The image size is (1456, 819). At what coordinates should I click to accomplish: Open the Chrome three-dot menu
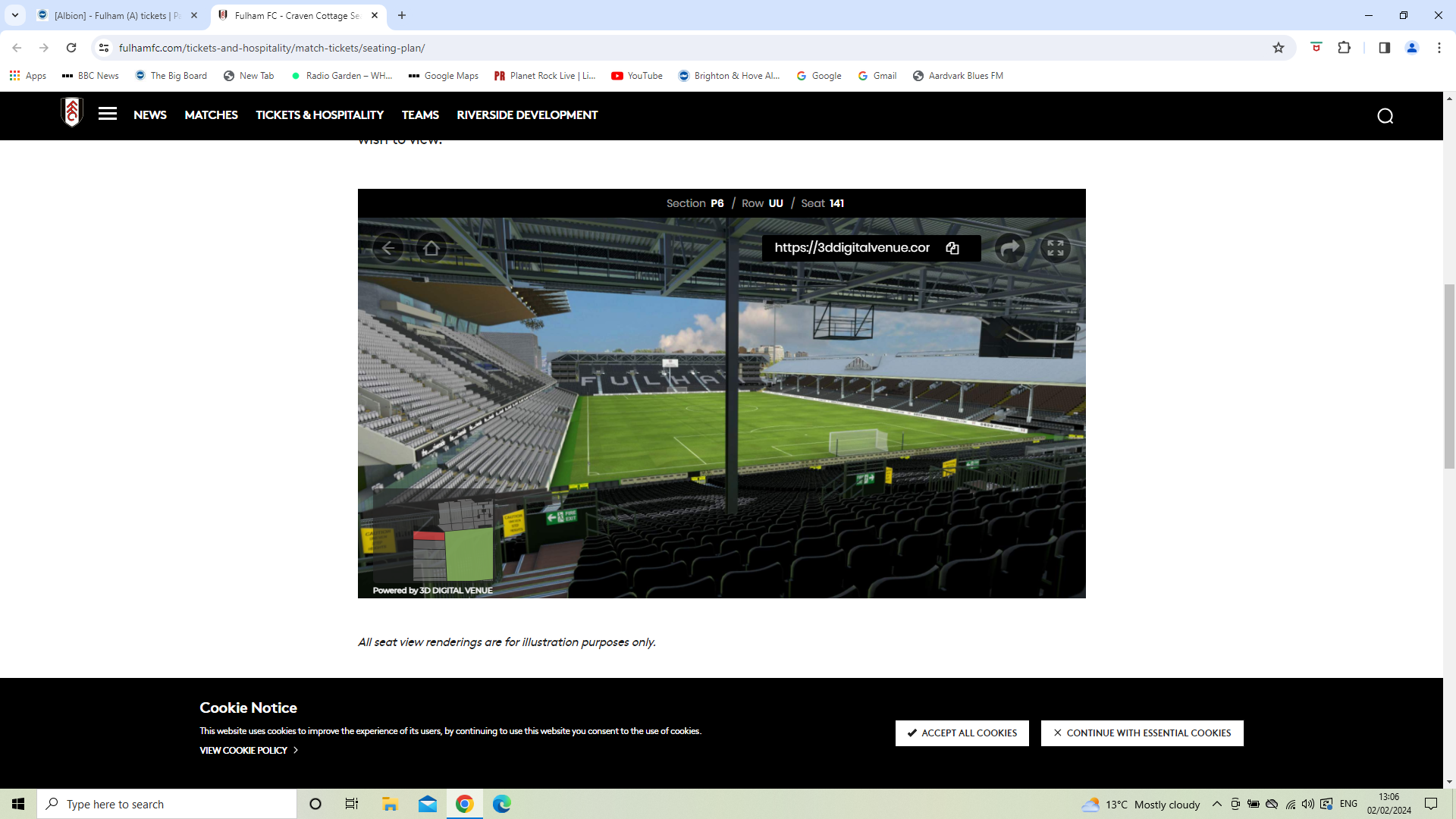(x=1439, y=48)
